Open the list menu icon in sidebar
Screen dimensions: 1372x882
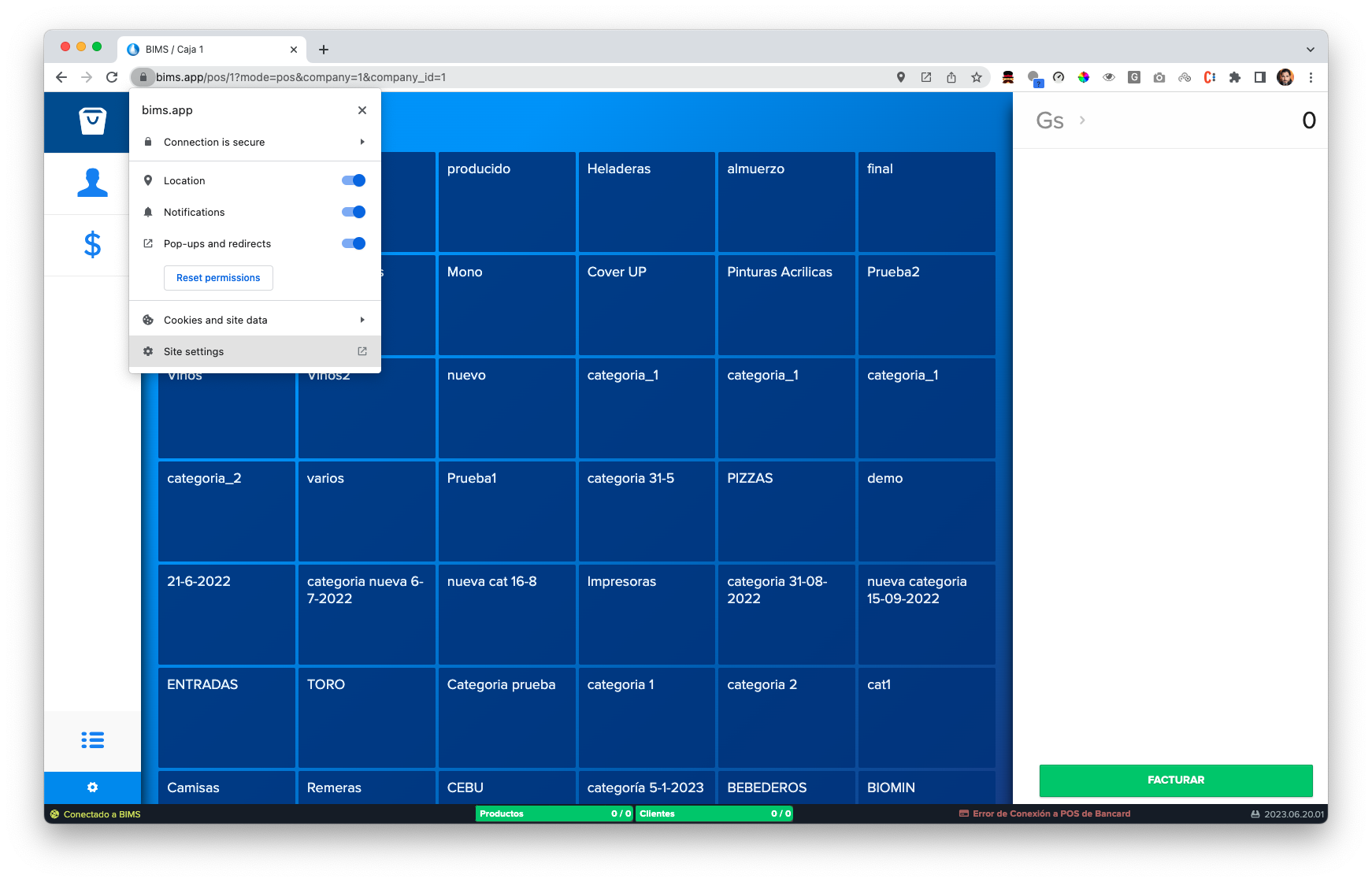(x=92, y=740)
